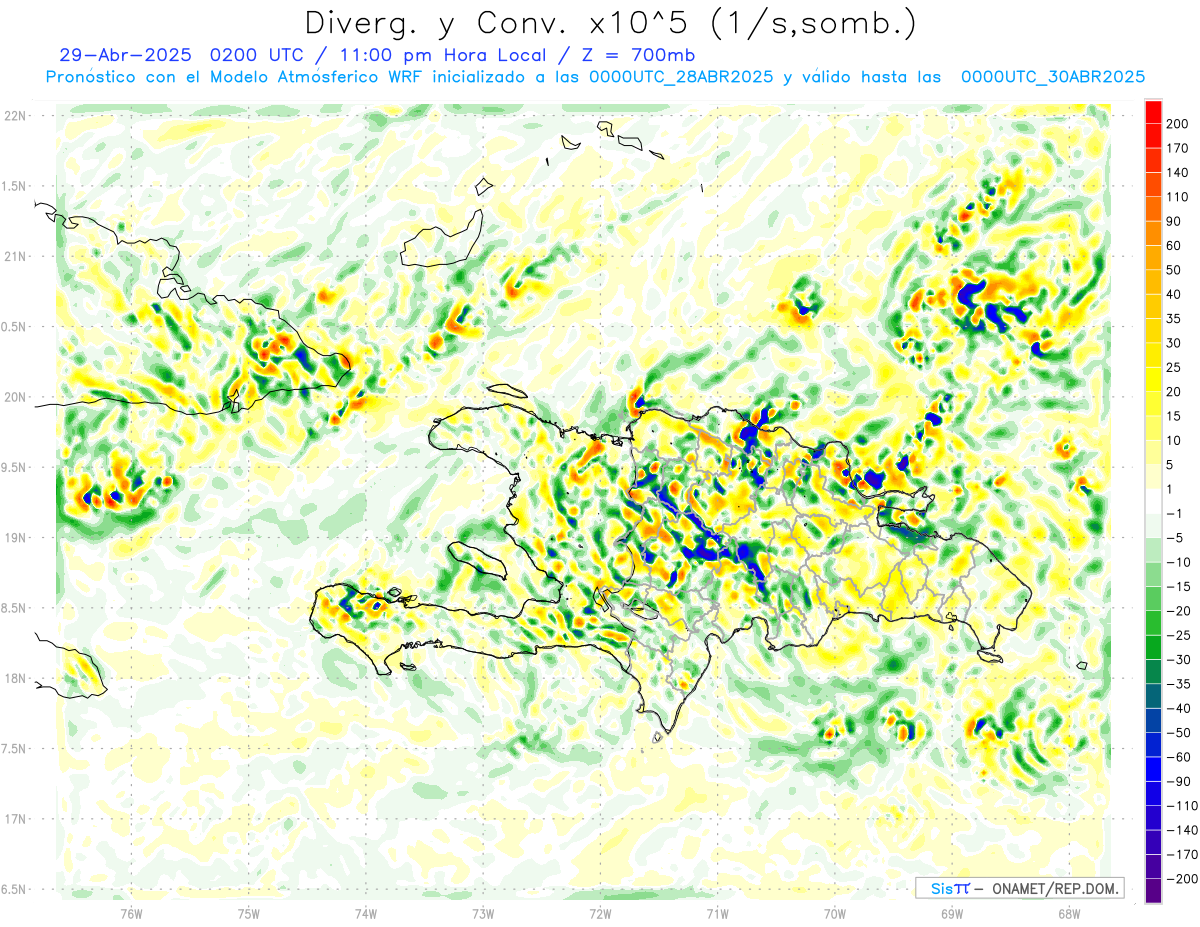Viewport: 1200px width, 927px height.
Task: Click the 70W longitude label
Action: tap(835, 912)
